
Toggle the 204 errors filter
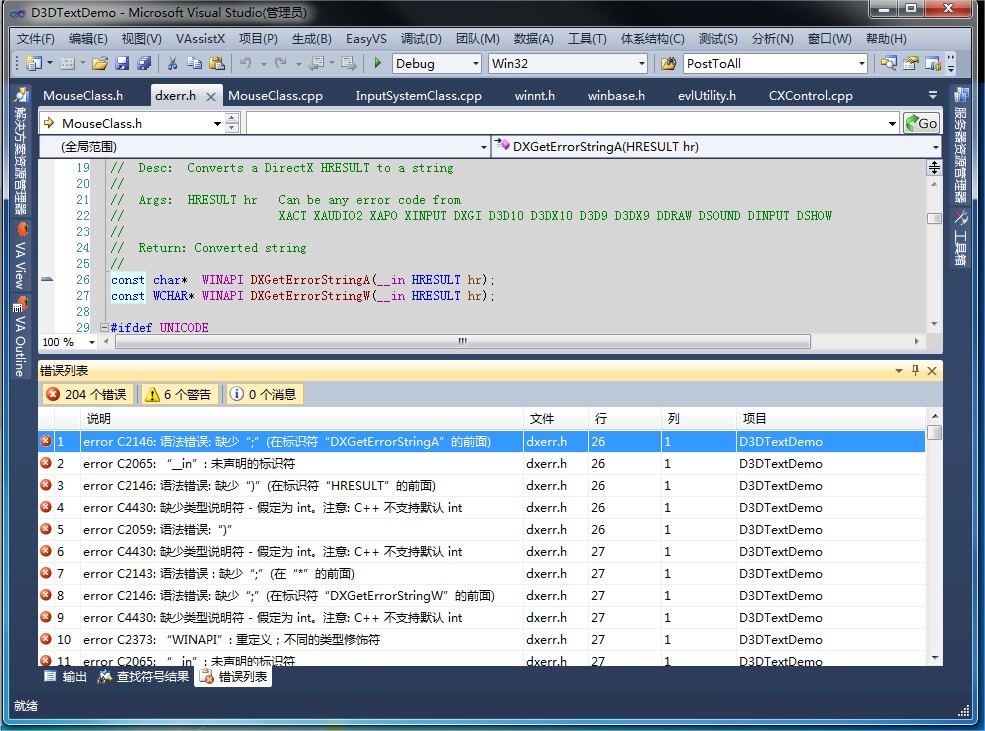87,394
